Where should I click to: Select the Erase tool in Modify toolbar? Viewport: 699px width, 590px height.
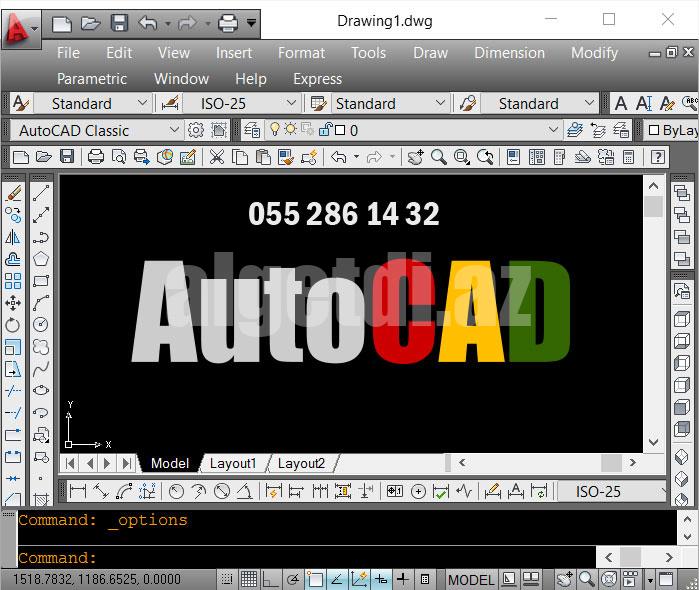(13, 194)
